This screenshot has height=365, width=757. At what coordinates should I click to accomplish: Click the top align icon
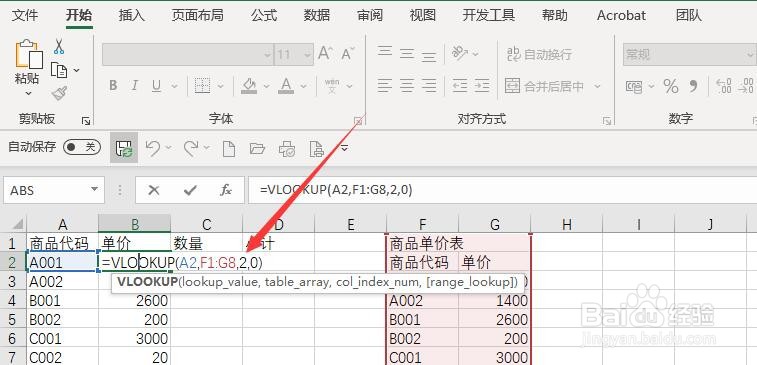(385, 51)
